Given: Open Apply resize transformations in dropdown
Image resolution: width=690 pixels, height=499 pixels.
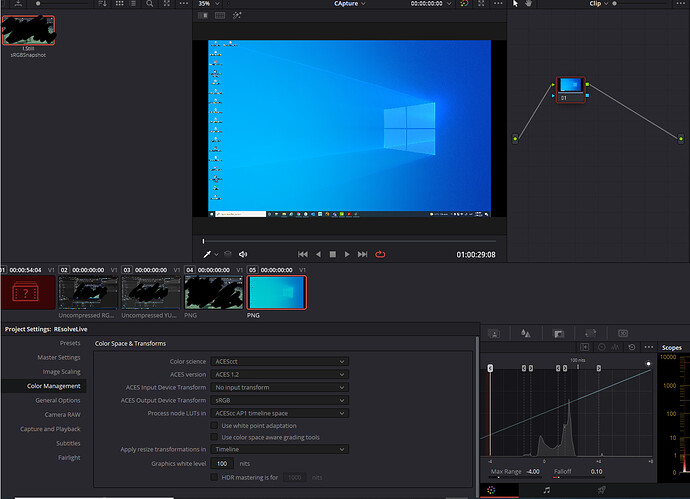Looking at the screenshot, I should tap(279, 449).
